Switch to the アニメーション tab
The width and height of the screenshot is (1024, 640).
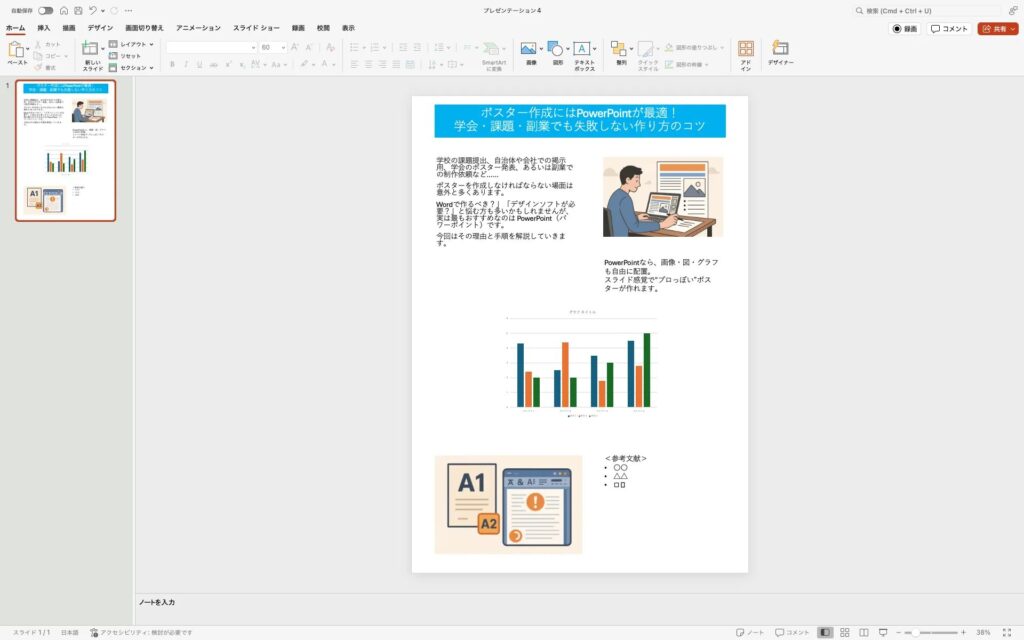coord(199,28)
